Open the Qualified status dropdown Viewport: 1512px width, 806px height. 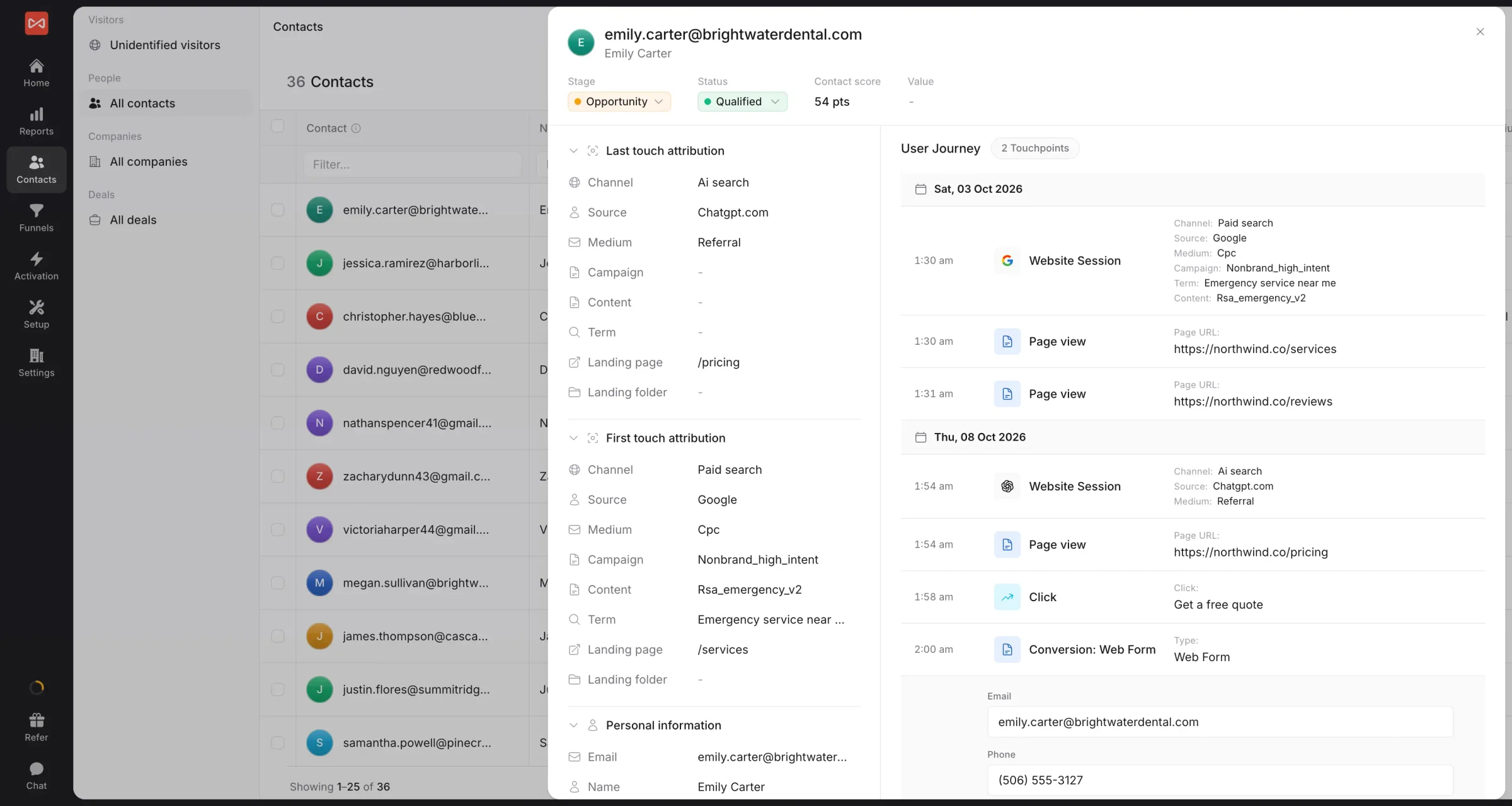[742, 101]
